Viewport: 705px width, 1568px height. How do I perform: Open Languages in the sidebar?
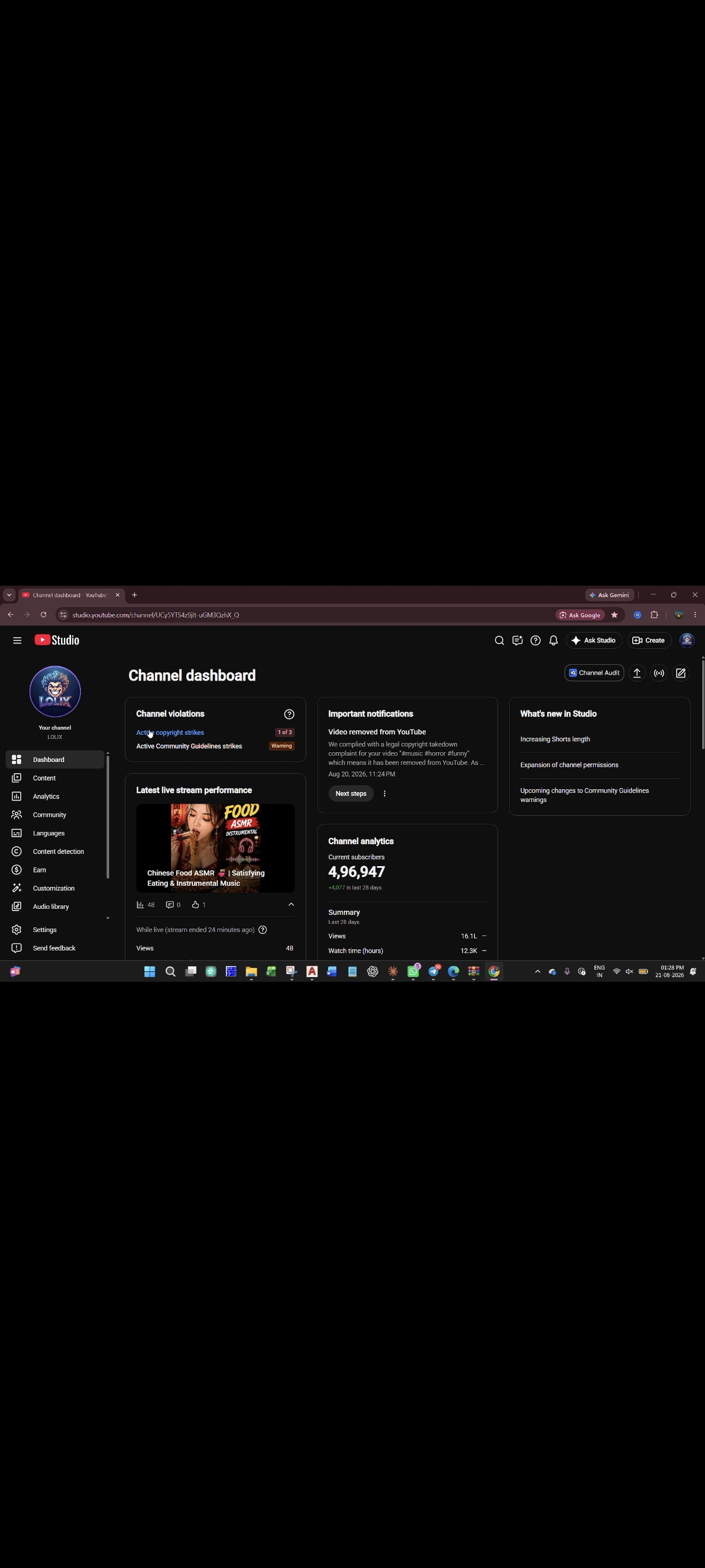55,833
